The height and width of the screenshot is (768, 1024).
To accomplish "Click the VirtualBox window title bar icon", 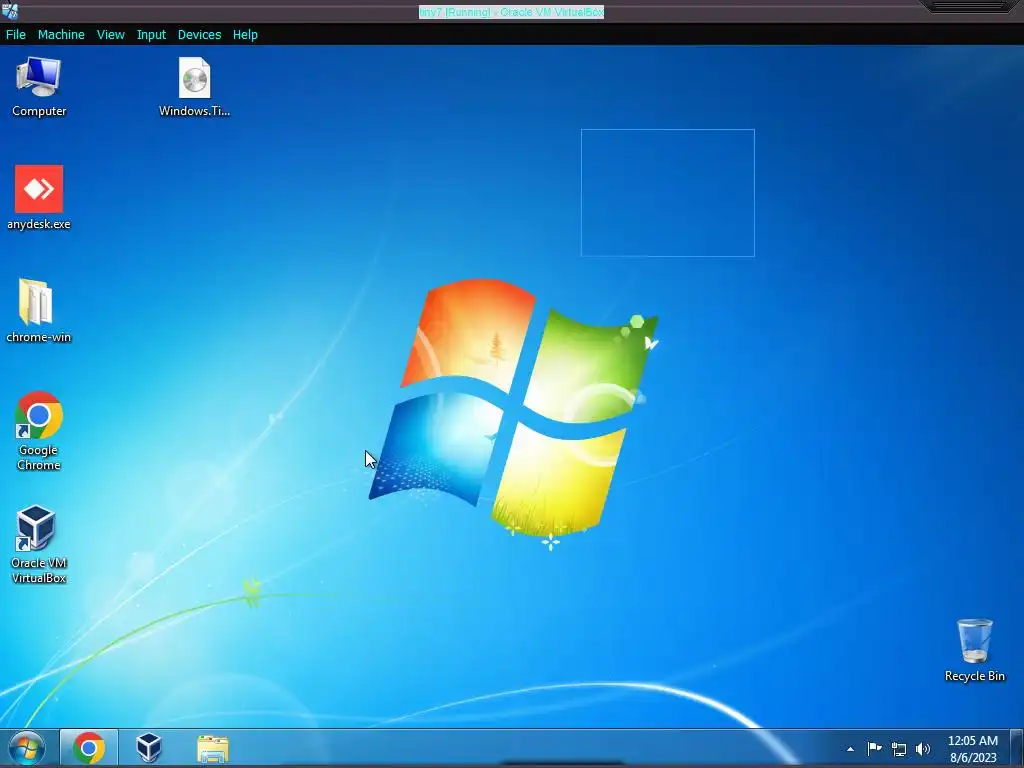I will point(10,11).
